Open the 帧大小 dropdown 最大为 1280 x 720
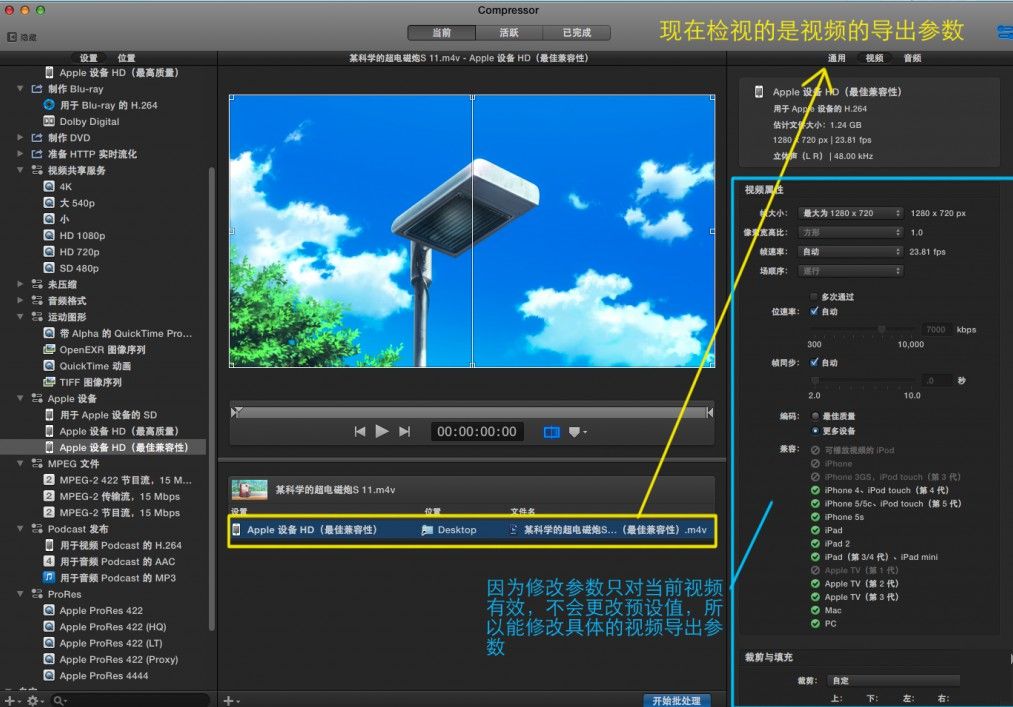The image size is (1013, 707). [850, 213]
